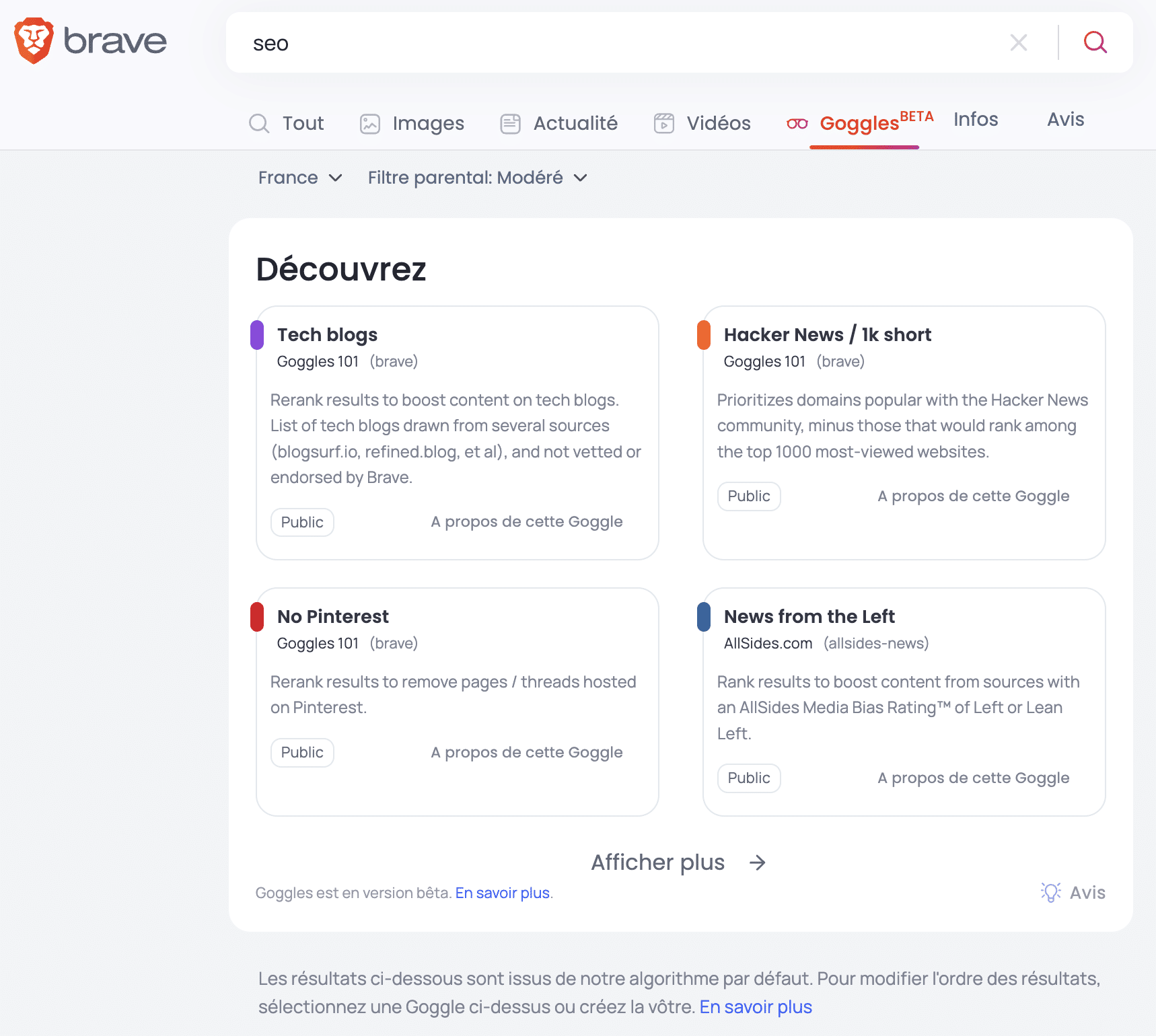Expand the Filtre parental dropdown

[477, 178]
